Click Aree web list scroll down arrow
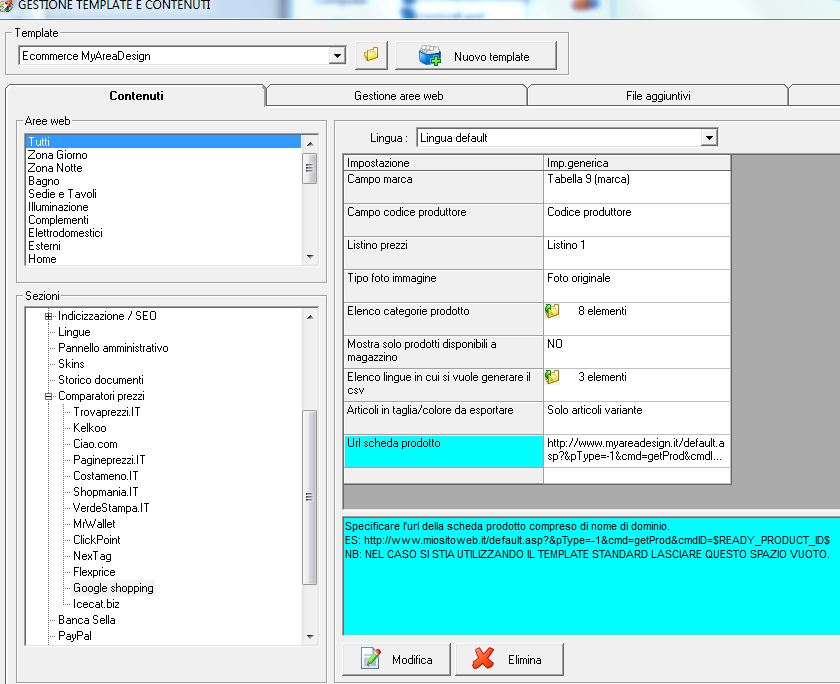This screenshot has height=684, width=840. tap(310, 257)
